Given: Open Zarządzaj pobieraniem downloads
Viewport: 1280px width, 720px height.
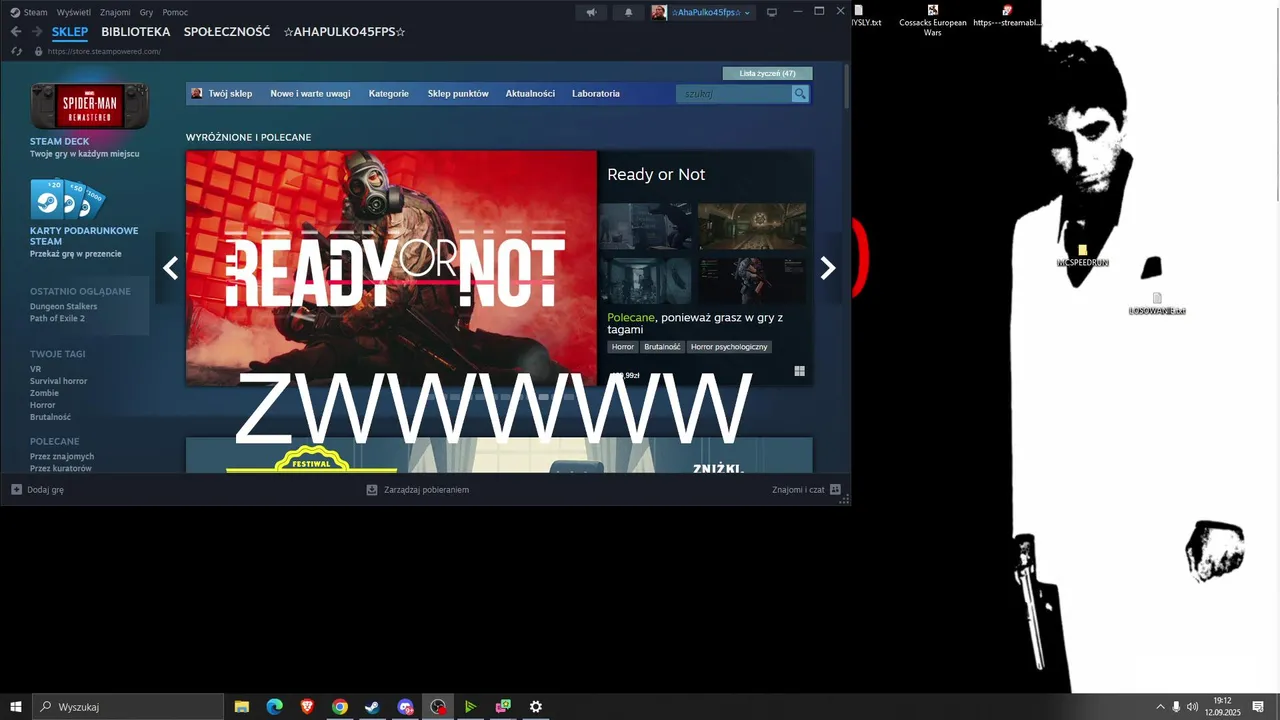Looking at the screenshot, I should click(417, 490).
